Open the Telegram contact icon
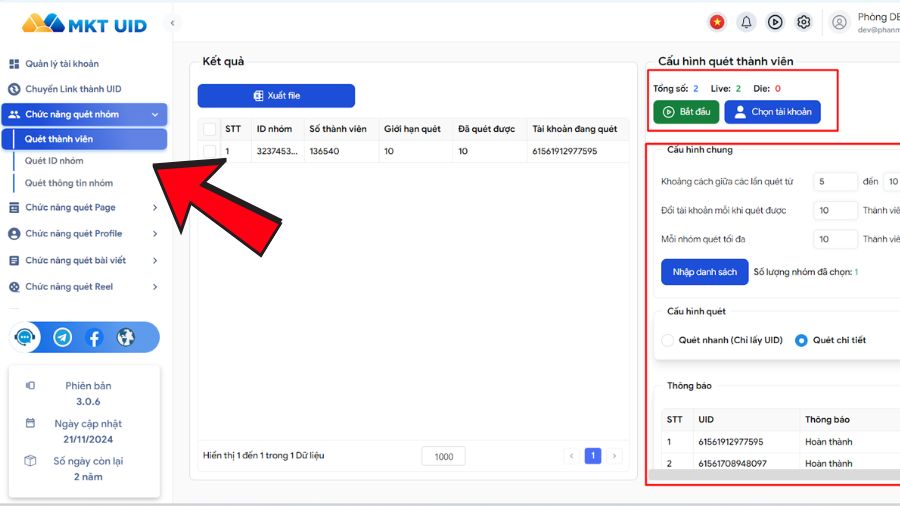 (62, 338)
